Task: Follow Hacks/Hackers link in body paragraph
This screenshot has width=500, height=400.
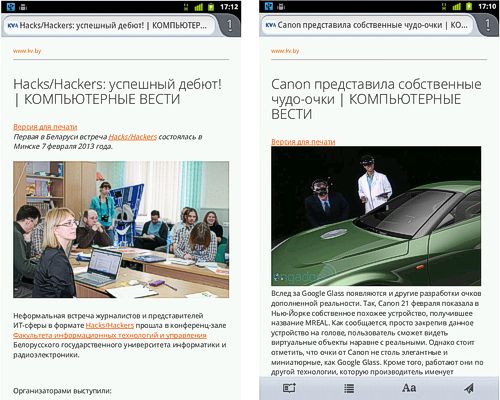Action: (x=110, y=325)
